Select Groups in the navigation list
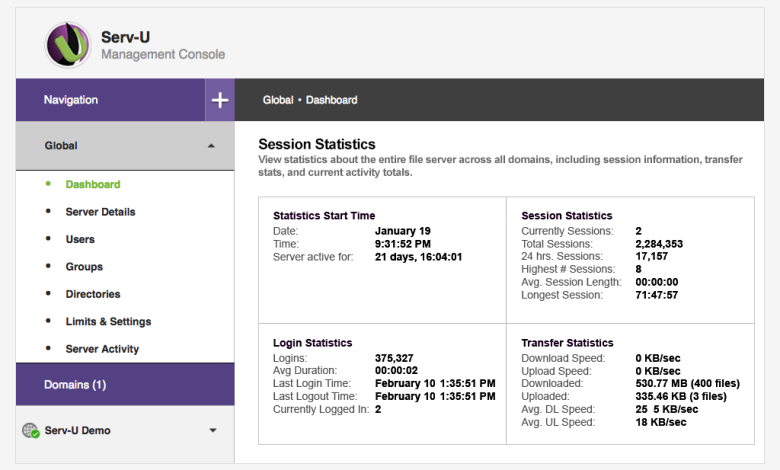This screenshot has width=780, height=470. [x=84, y=267]
